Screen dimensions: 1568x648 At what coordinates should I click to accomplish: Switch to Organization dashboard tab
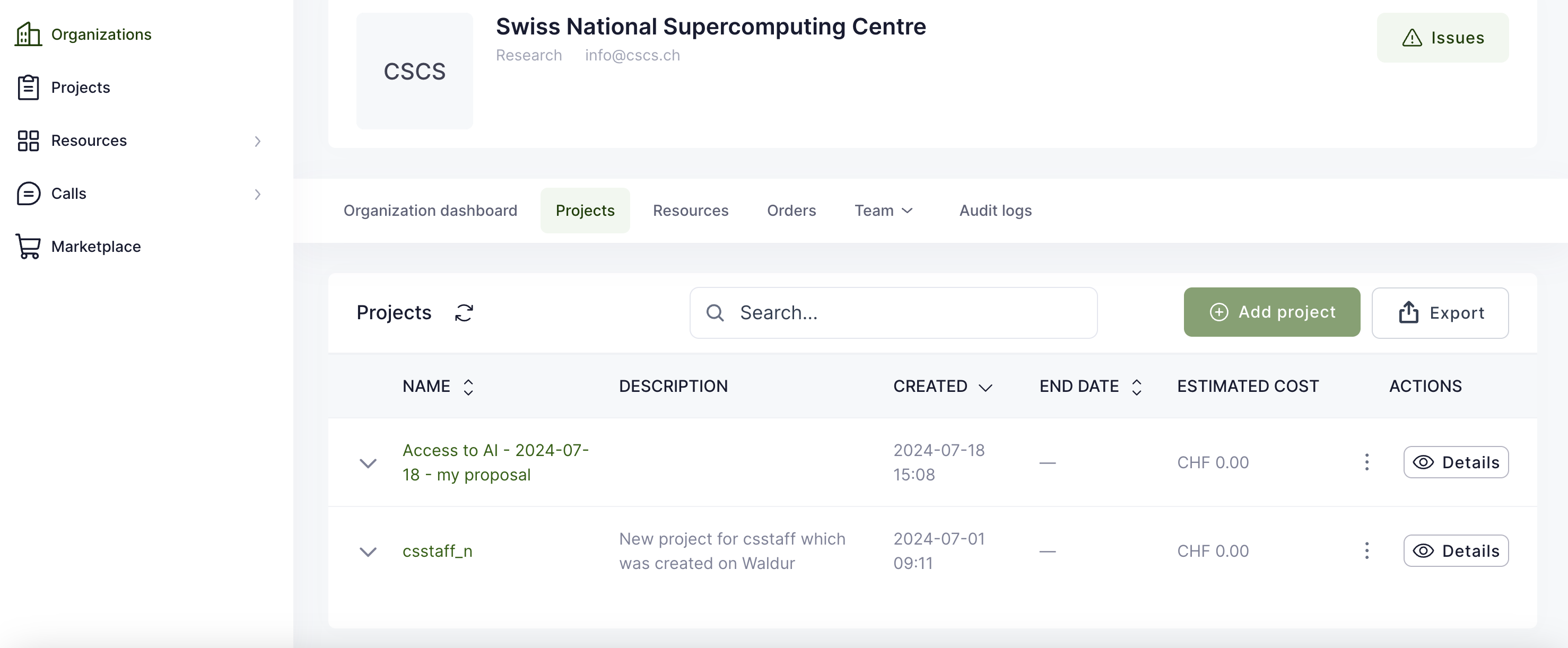[430, 211]
